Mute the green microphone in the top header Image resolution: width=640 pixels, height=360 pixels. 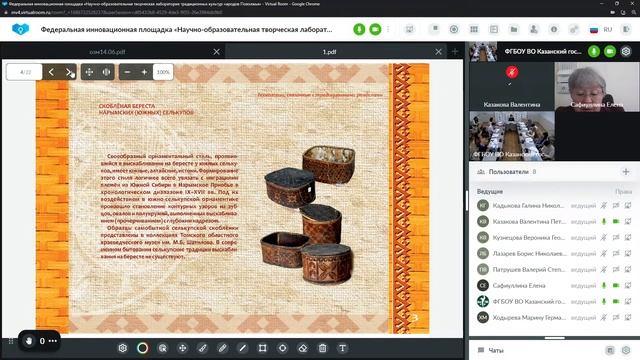point(359,29)
